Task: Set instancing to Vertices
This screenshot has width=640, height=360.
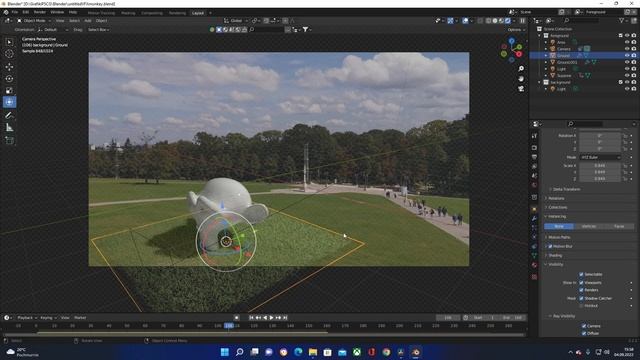Action: (589, 226)
